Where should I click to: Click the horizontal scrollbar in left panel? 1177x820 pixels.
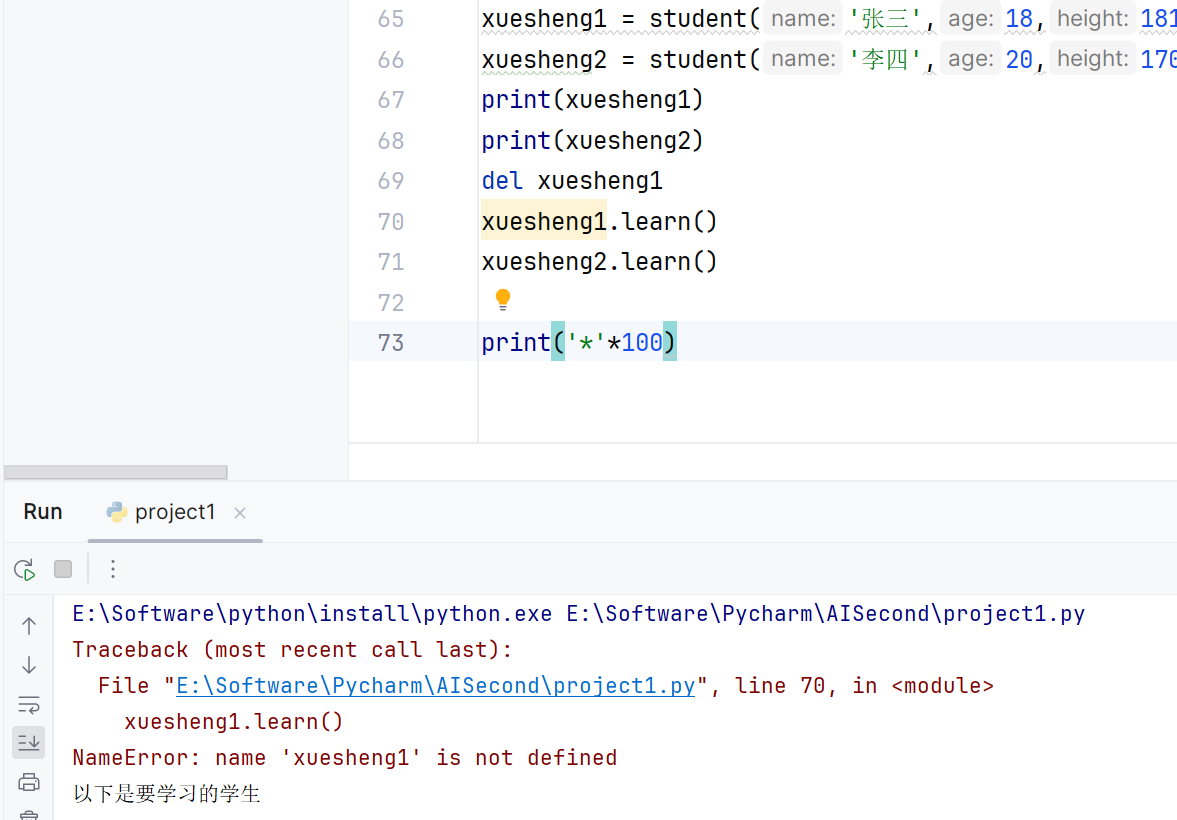[x=116, y=472]
